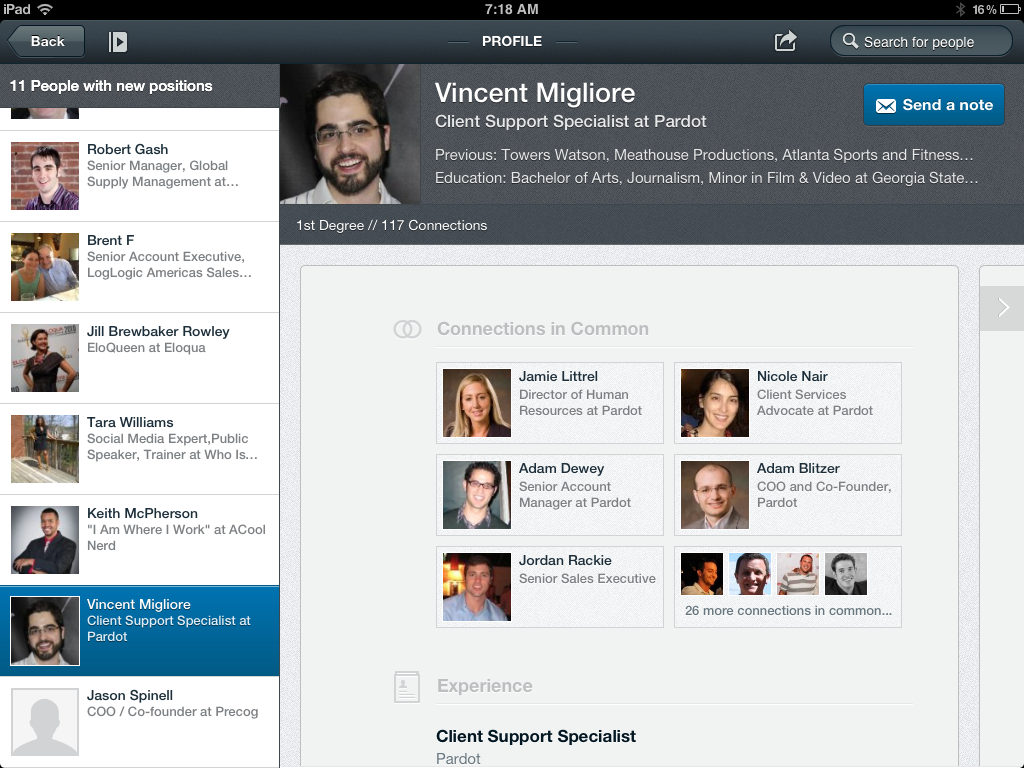Tap envelope icon on Send a note
The width and height of the screenshot is (1024, 768).
coord(886,105)
